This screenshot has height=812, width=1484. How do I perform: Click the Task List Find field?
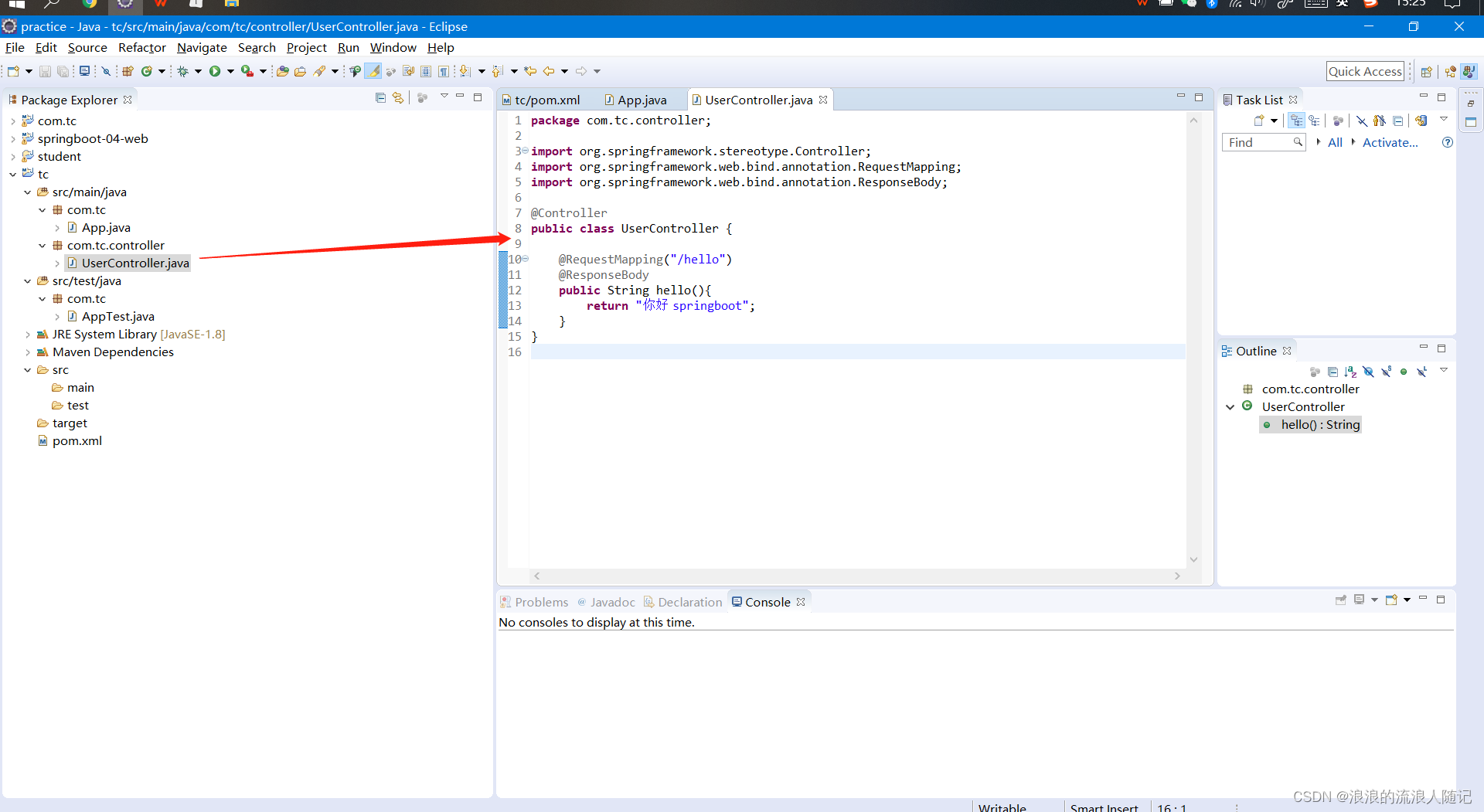pyautogui.click(x=1264, y=142)
